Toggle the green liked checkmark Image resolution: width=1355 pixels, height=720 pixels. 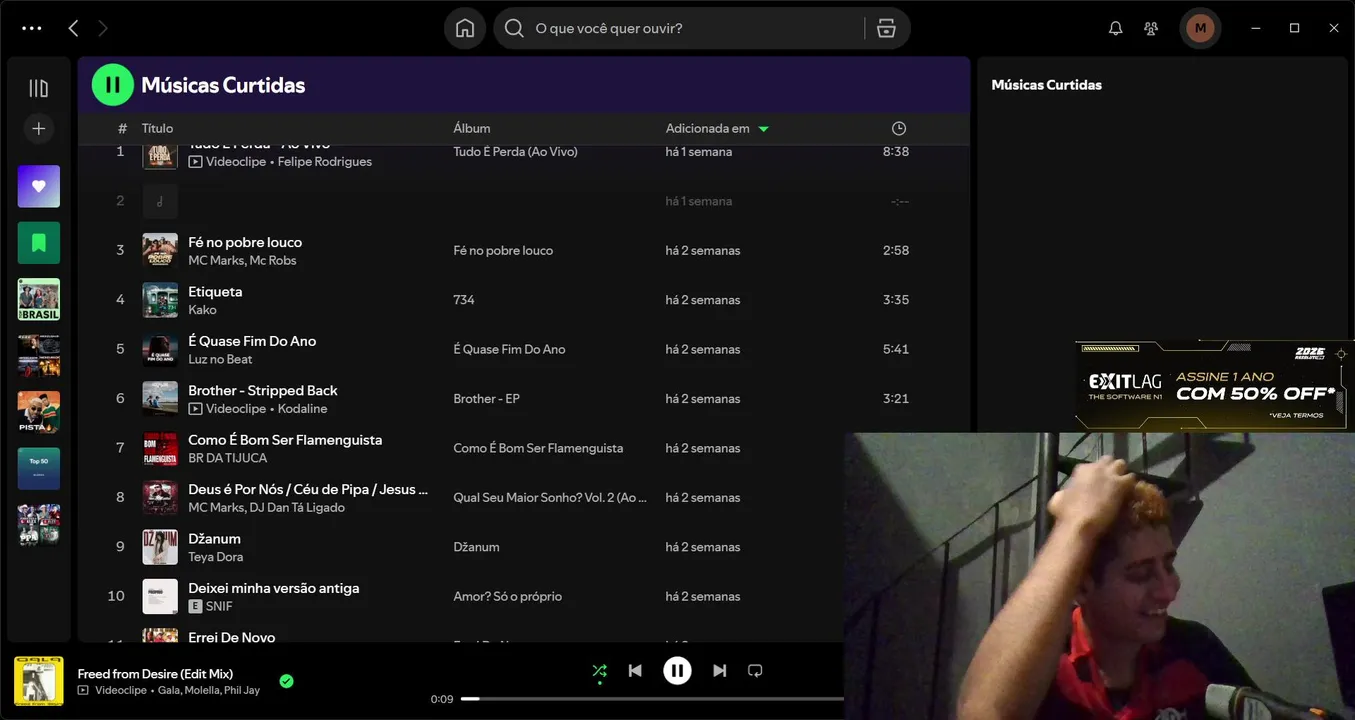coord(286,681)
